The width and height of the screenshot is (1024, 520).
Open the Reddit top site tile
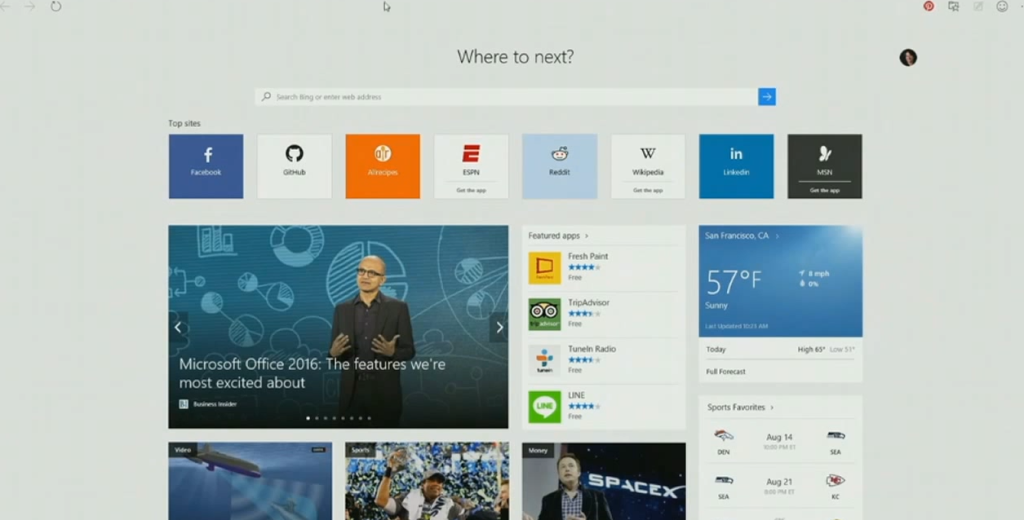point(560,167)
